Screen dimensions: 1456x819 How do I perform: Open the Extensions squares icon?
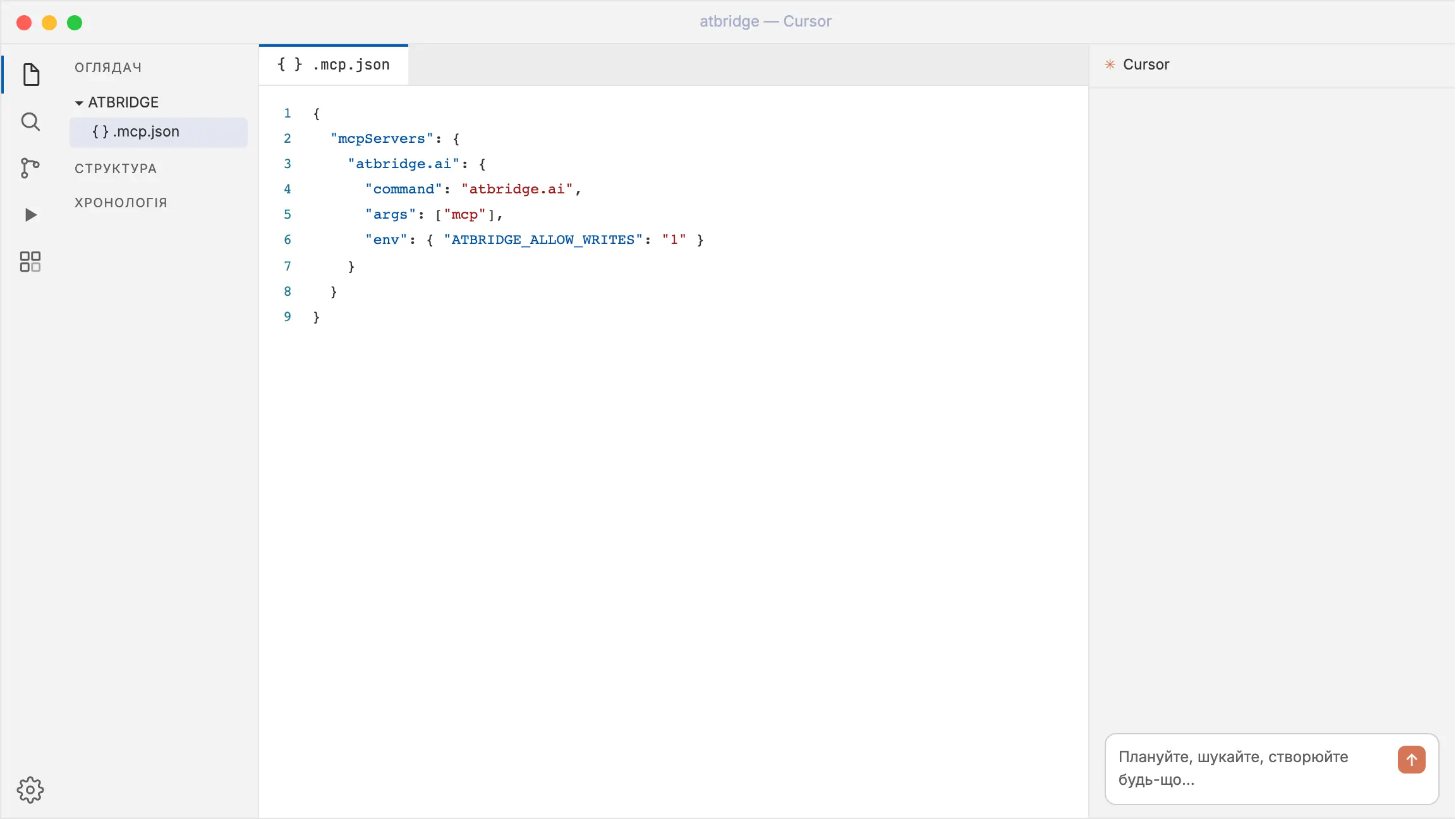pos(30,262)
